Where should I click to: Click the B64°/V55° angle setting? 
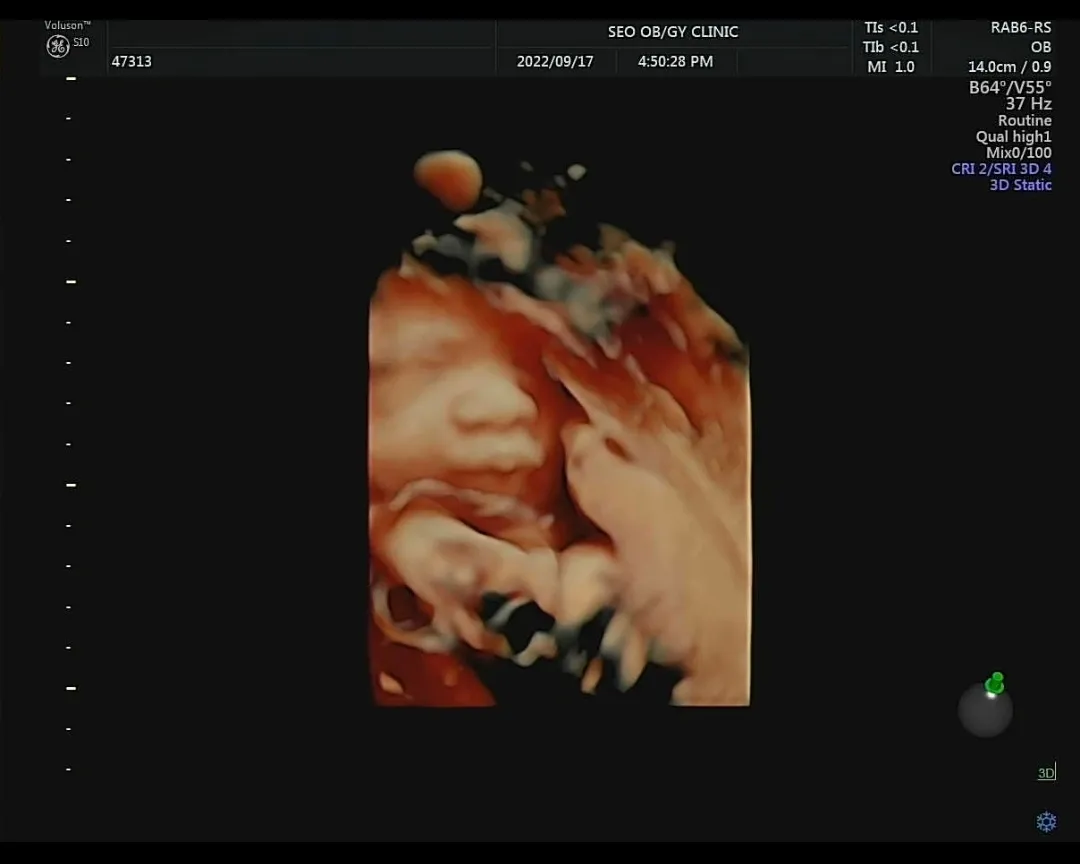coord(1010,88)
